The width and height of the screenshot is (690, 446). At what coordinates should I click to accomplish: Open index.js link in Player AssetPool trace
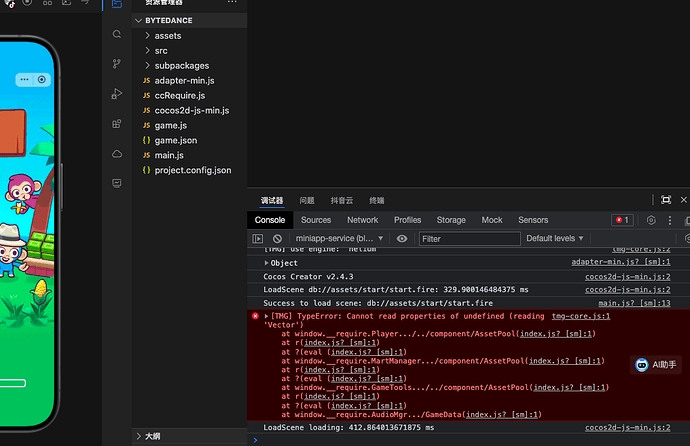[x=556, y=334]
